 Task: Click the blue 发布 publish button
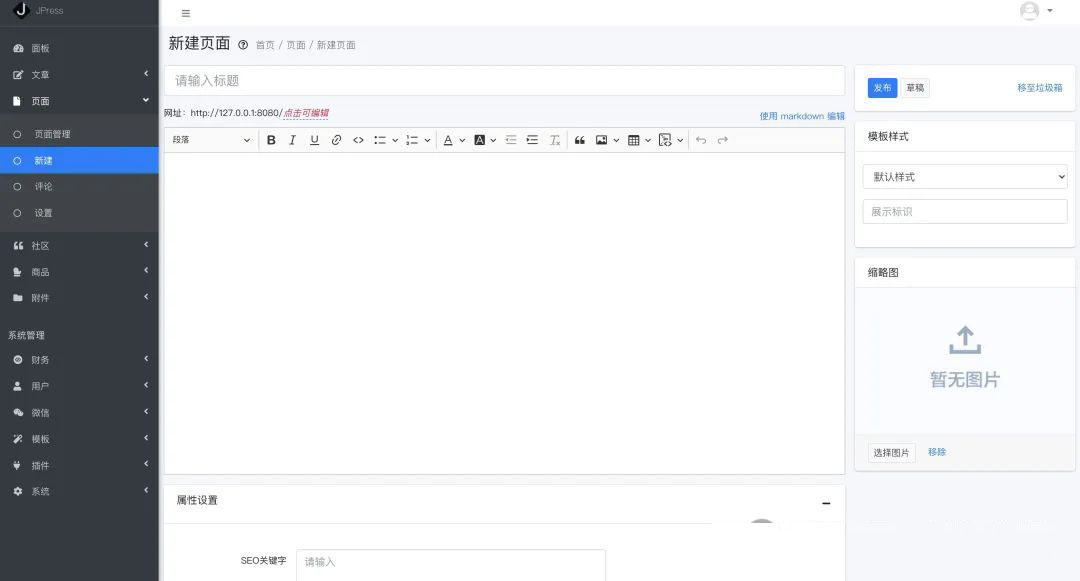882,88
